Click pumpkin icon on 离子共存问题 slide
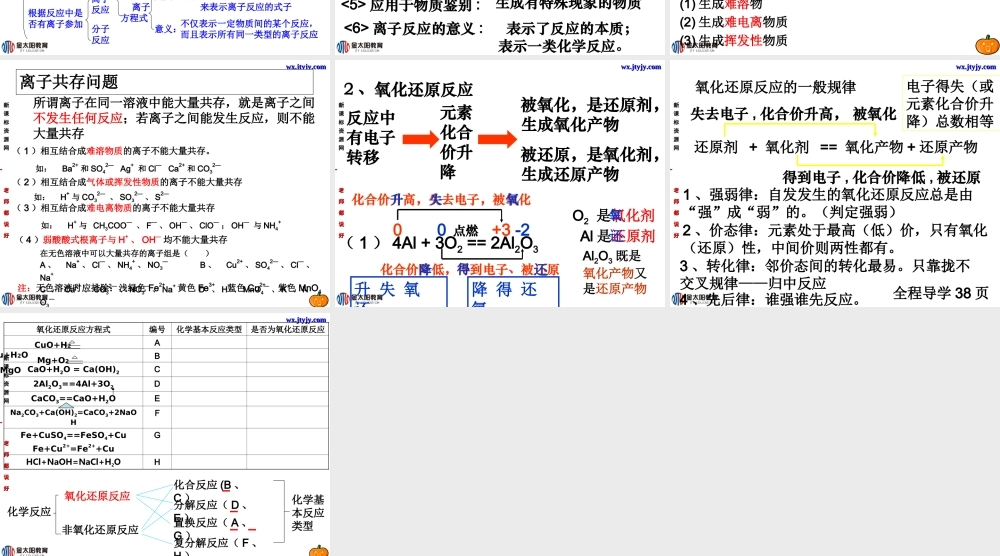Screen dimensions: 1000x556 (319, 299)
